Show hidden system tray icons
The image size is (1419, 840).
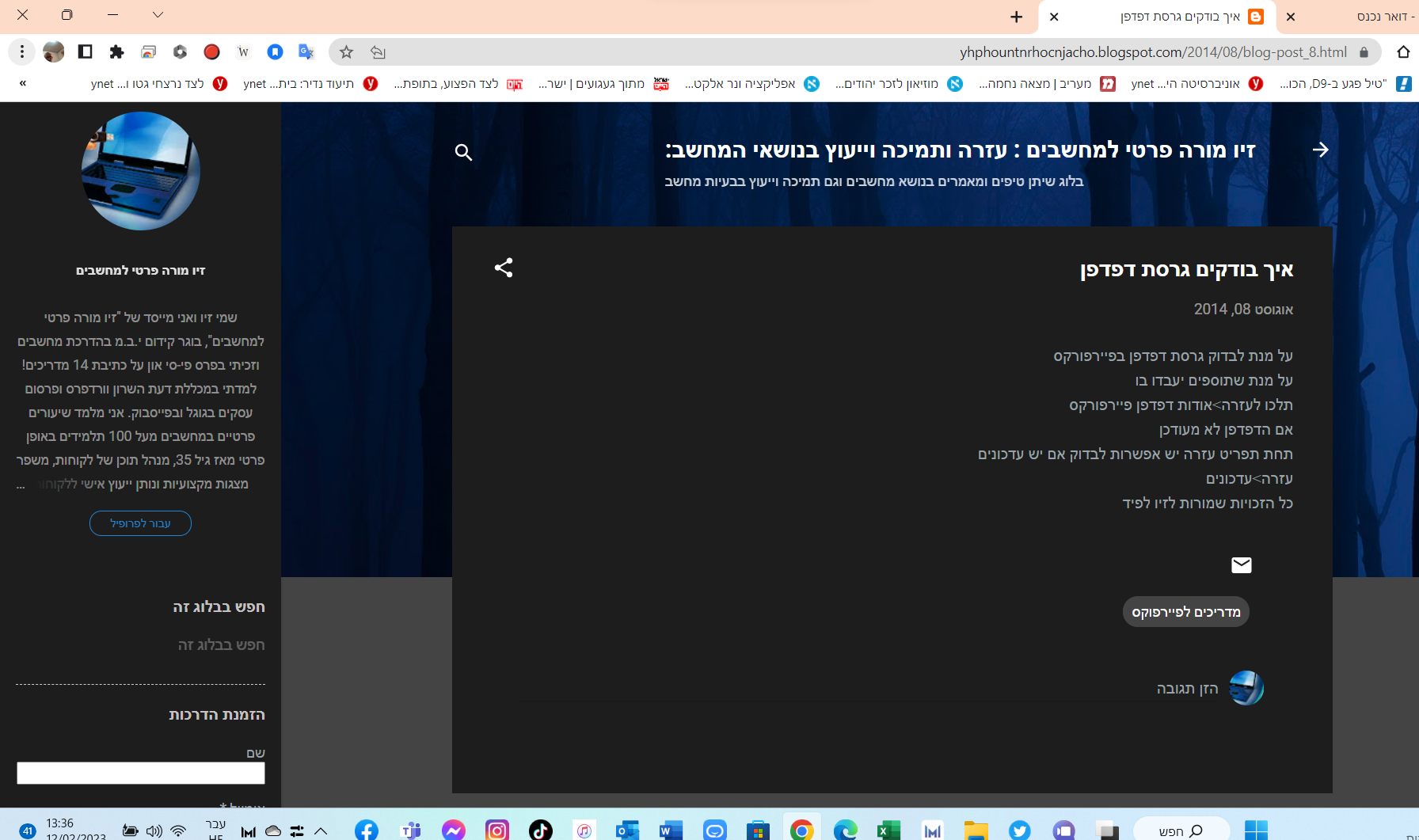coord(321,830)
